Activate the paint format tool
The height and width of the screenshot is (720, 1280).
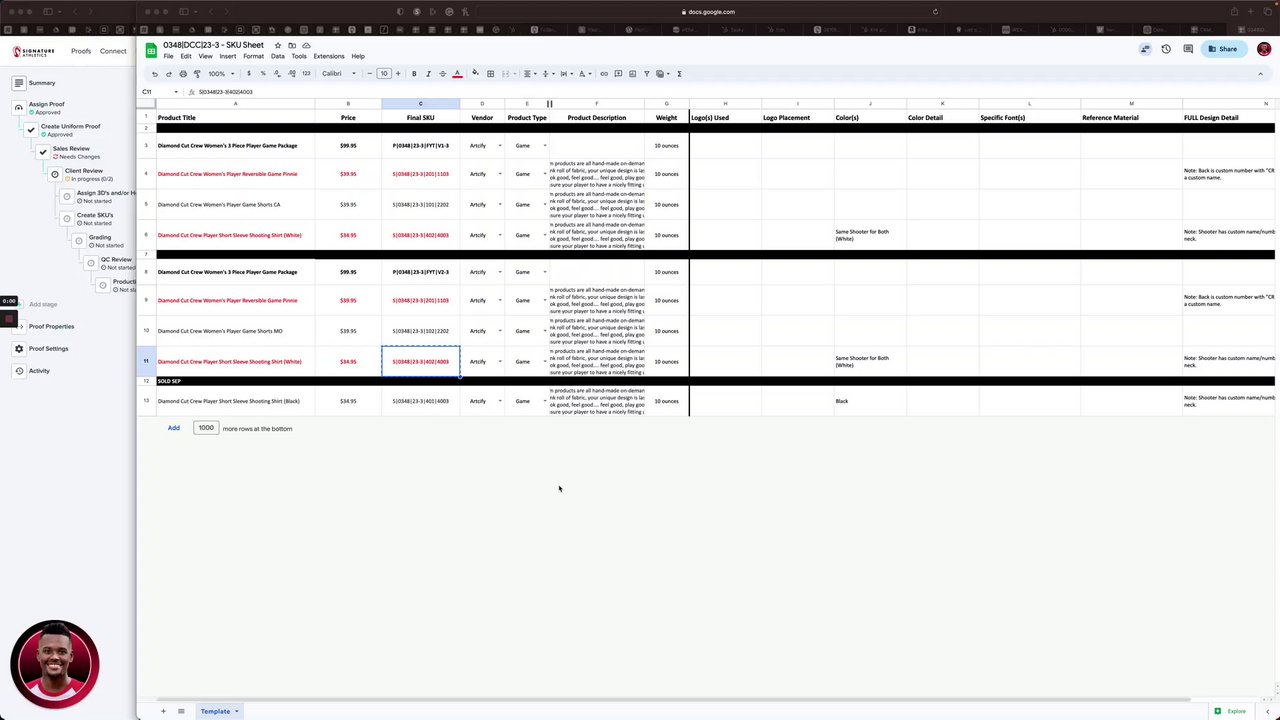(x=196, y=73)
